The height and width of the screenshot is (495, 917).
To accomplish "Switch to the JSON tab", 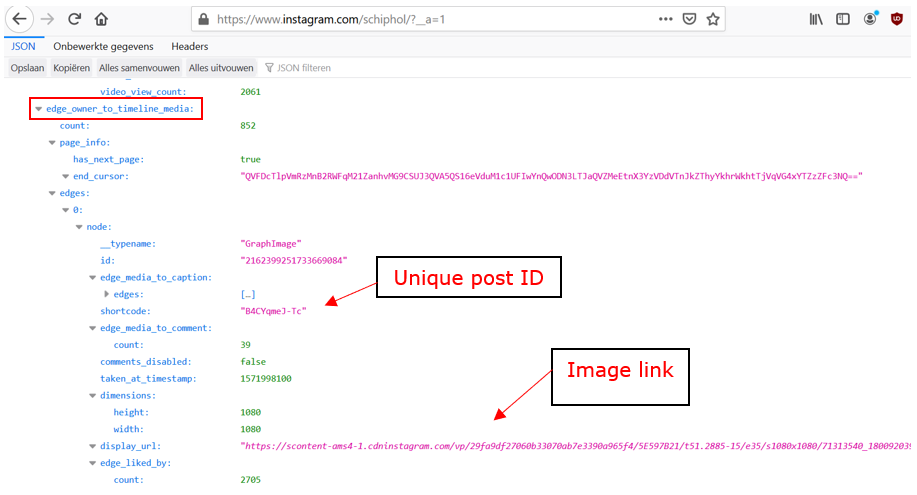I will [x=23, y=46].
